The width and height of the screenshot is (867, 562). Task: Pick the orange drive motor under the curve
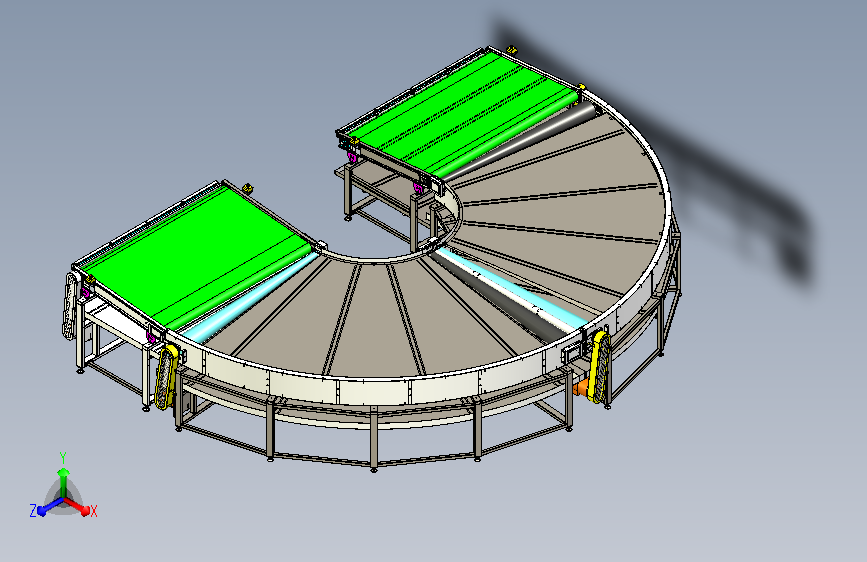582,389
